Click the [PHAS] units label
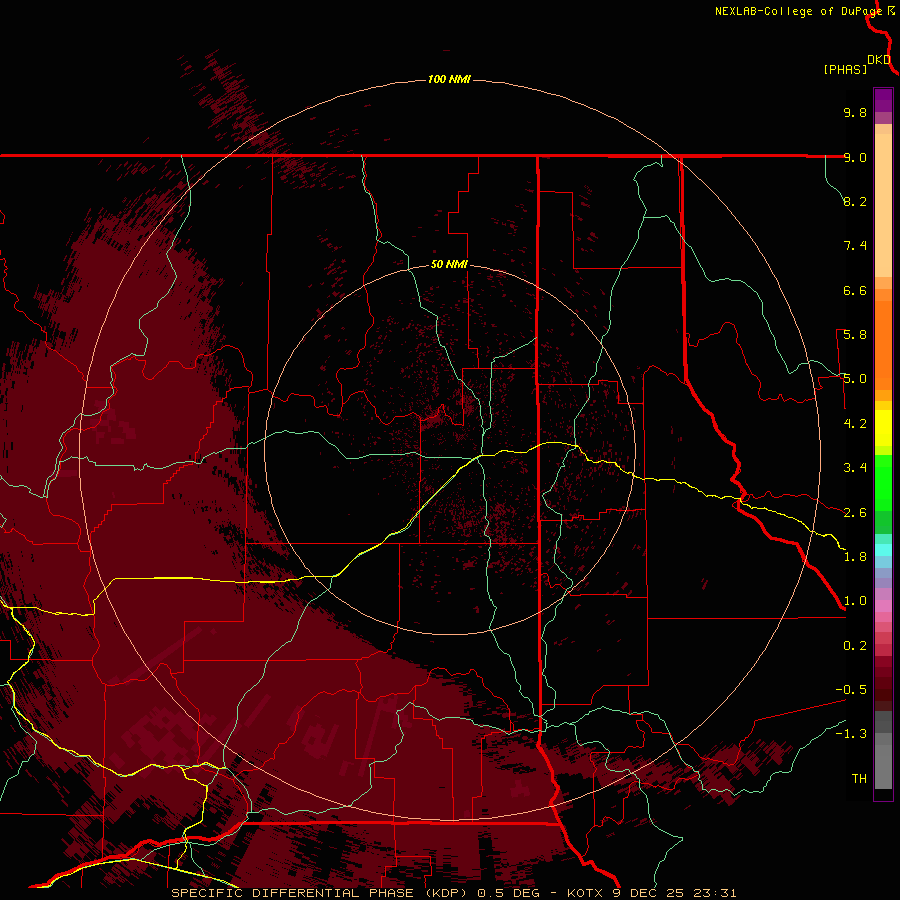 pyautogui.click(x=845, y=69)
